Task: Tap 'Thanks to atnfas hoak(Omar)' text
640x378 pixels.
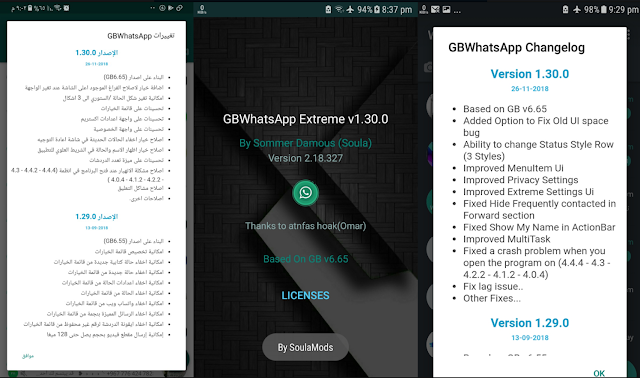Action: pos(305,226)
